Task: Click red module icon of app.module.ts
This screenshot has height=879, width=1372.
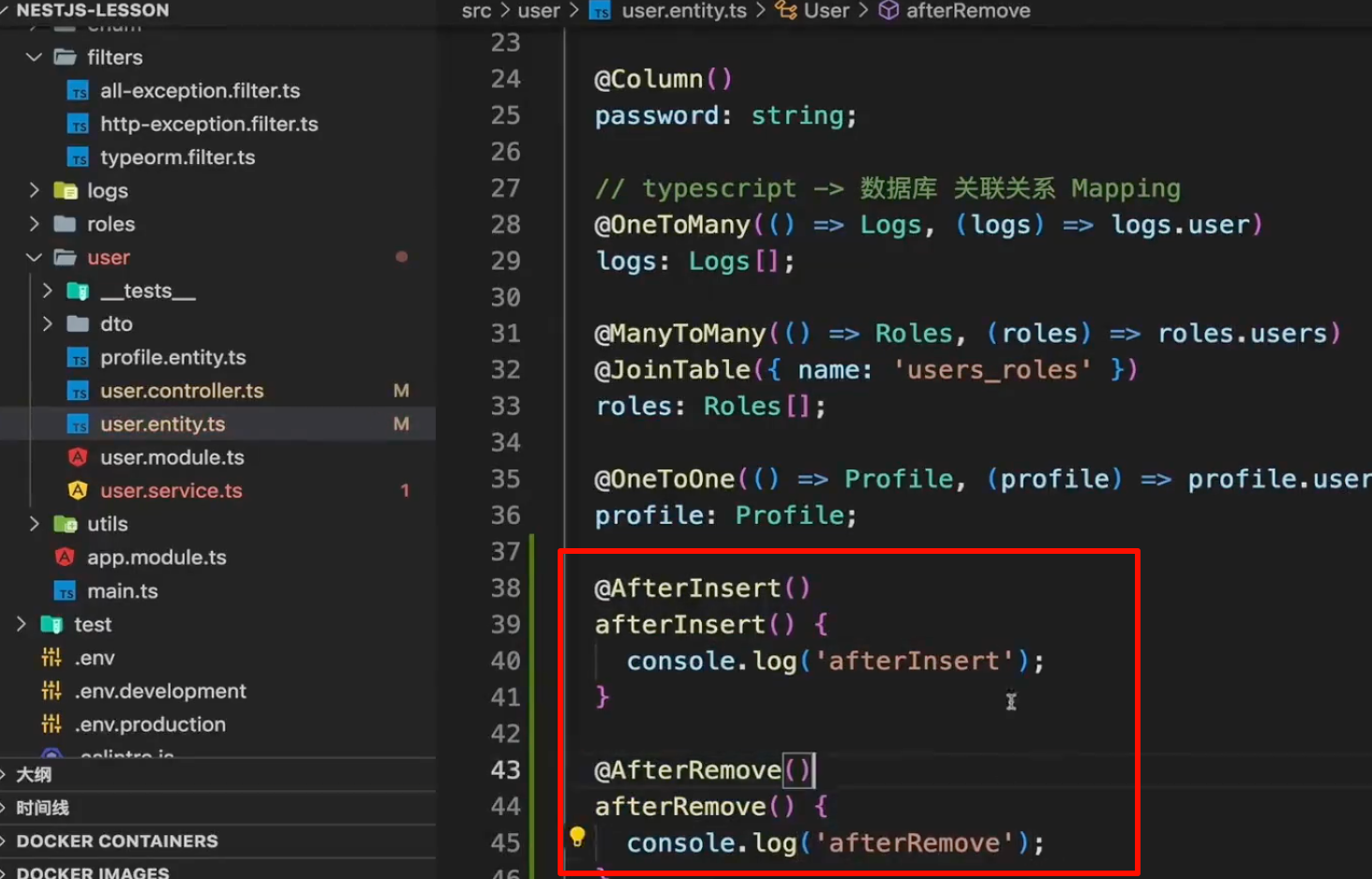Action: [65, 557]
